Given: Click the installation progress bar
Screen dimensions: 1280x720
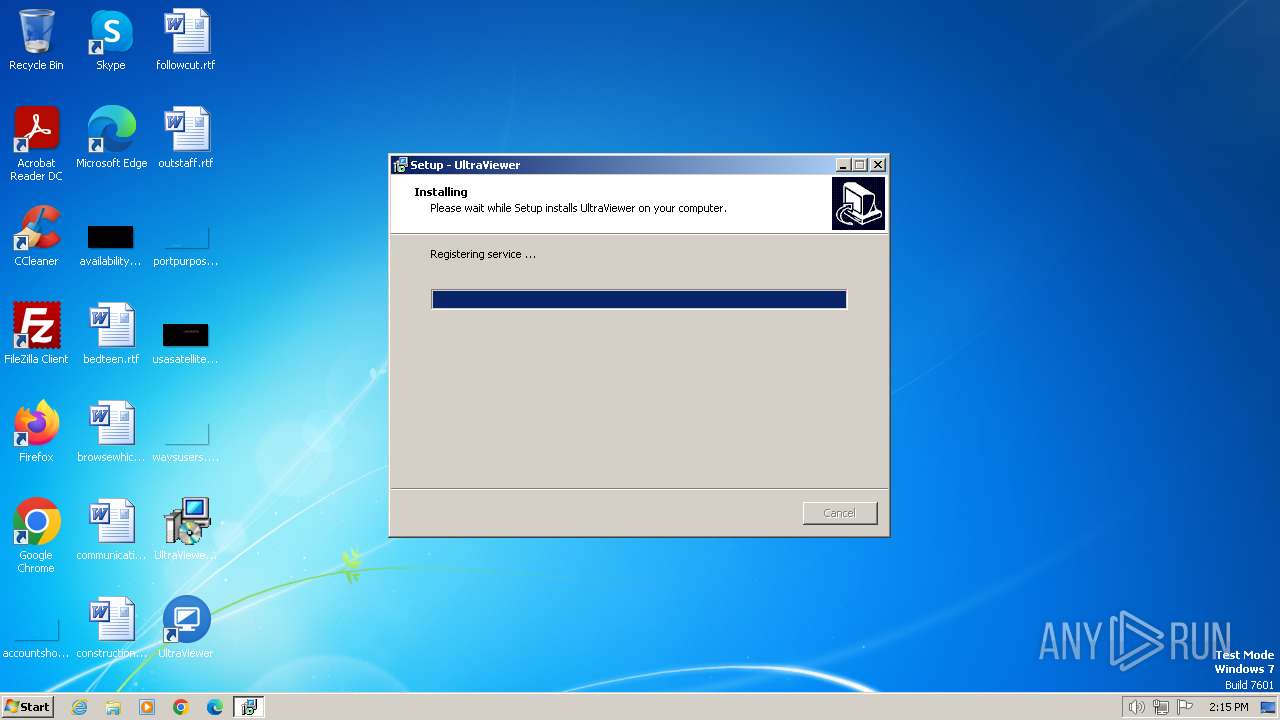Looking at the screenshot, I should [639, 299].
